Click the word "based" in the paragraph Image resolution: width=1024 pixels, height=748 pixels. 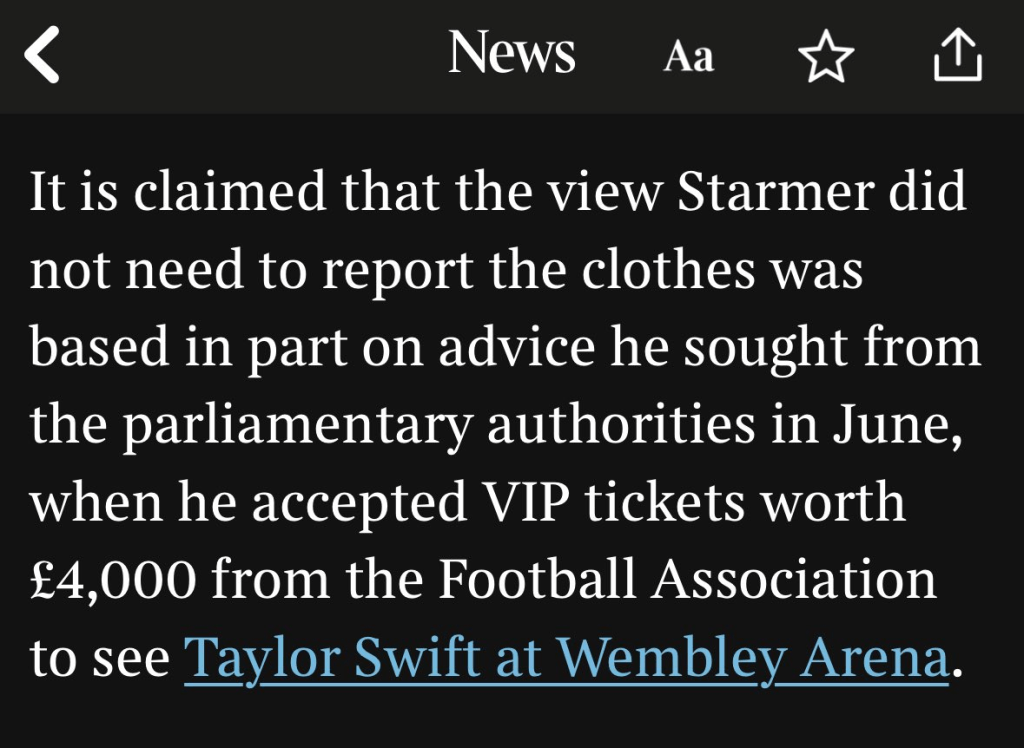coord(88,347)
